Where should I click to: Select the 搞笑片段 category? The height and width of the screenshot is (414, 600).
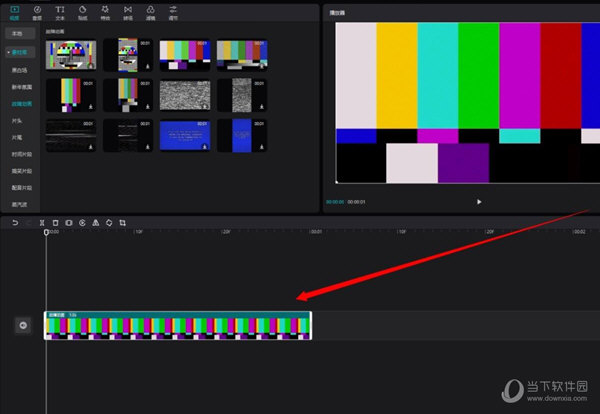[x=21, y=171]
